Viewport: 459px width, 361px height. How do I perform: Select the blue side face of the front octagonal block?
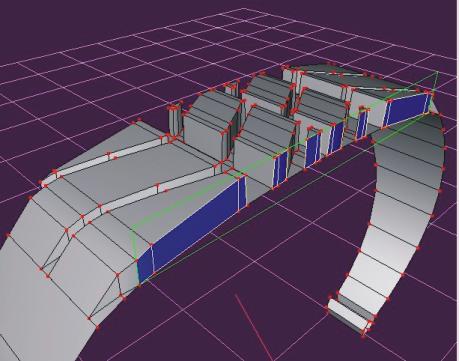coord(280,169)
